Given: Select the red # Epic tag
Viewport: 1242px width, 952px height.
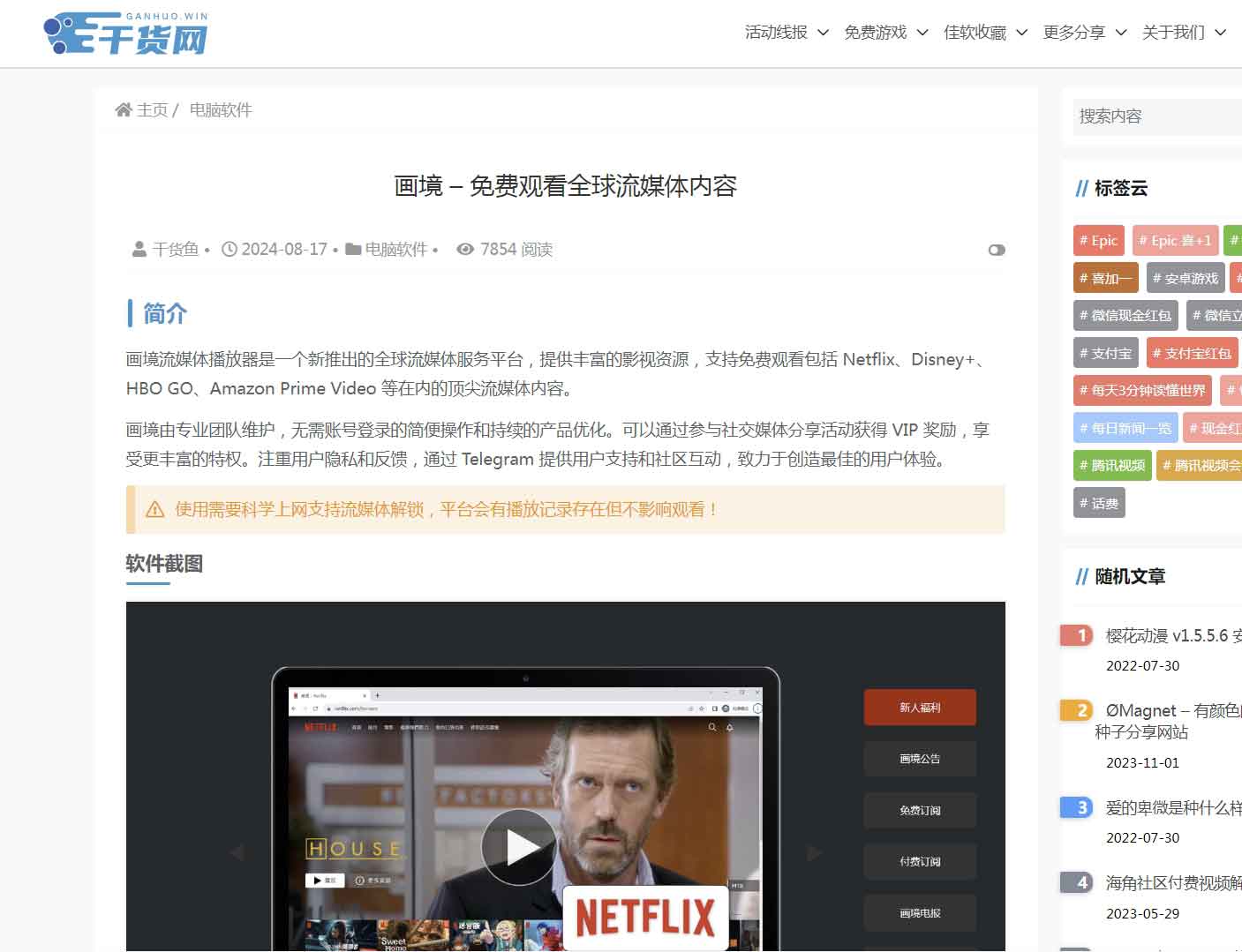Looking at the screenshot, I should click(1099, 241).
